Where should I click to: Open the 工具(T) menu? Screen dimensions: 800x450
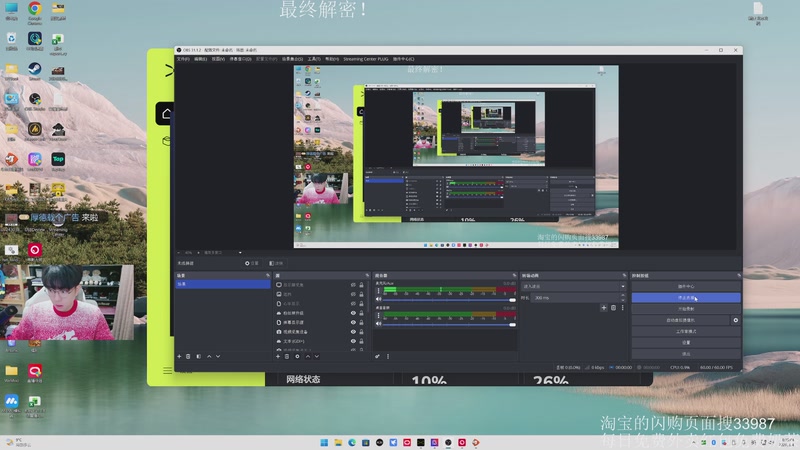click(314, 59)
